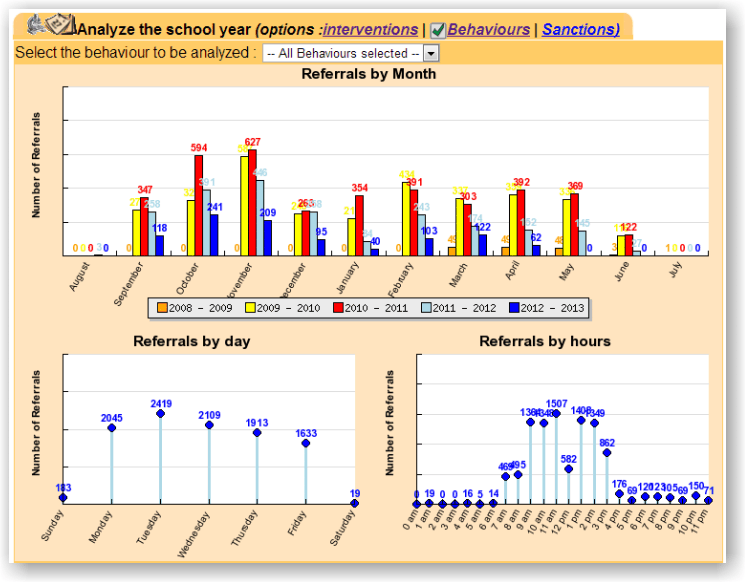745x582 pixels.
Task: Open the behaviour selection dropdown arrow
Action: 431,53
